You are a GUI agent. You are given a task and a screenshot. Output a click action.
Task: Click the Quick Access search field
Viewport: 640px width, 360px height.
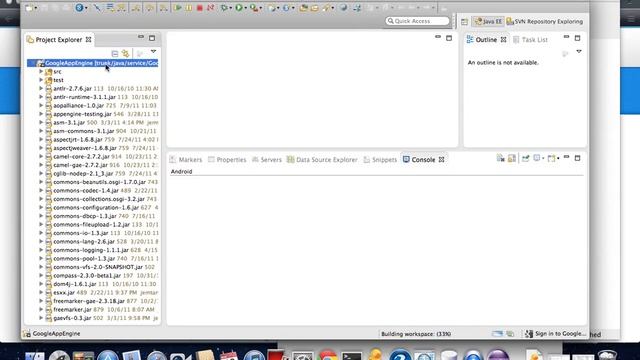pyautogui.click(x=417, y=21)
